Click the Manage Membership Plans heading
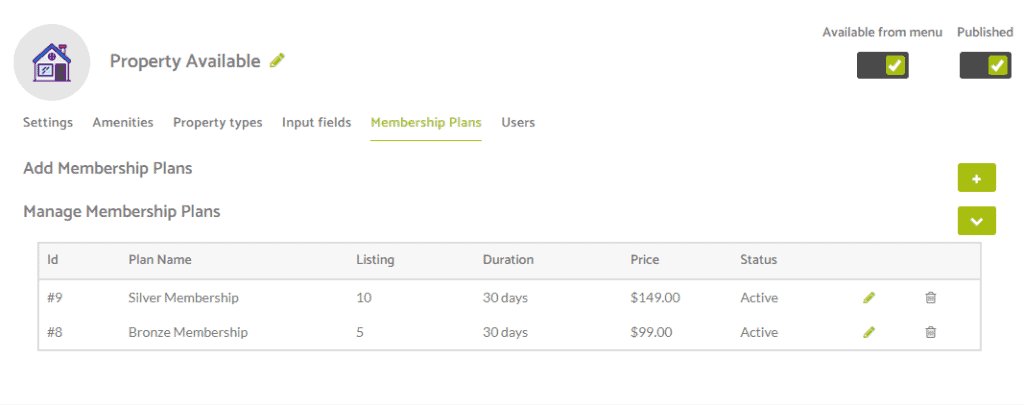The width and height of the screenshot is (1024, 405). [121, 212]
